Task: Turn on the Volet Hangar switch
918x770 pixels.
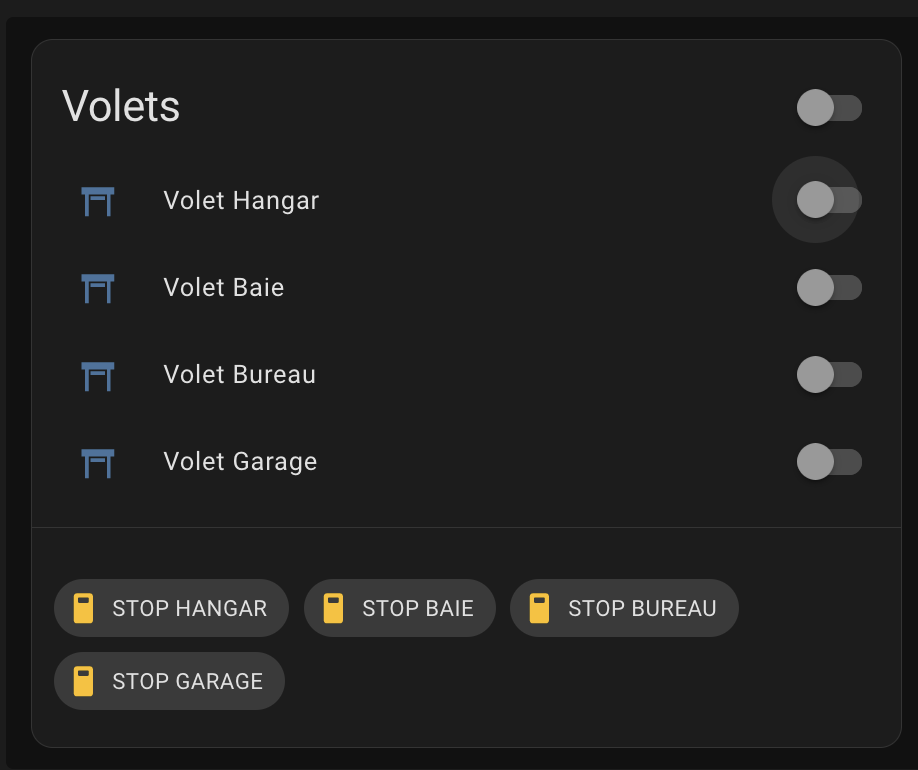Action: click(x=829, y=200)
